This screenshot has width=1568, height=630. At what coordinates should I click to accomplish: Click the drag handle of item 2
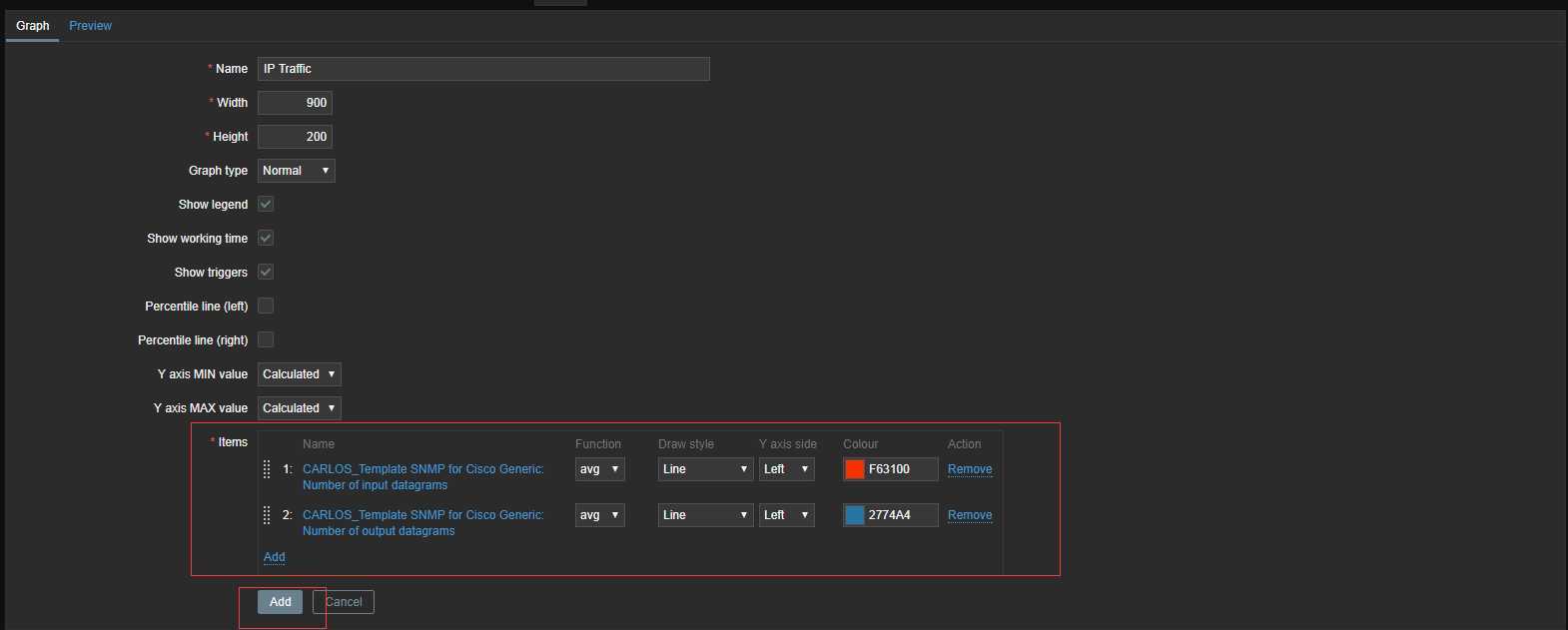click(267, 515)
